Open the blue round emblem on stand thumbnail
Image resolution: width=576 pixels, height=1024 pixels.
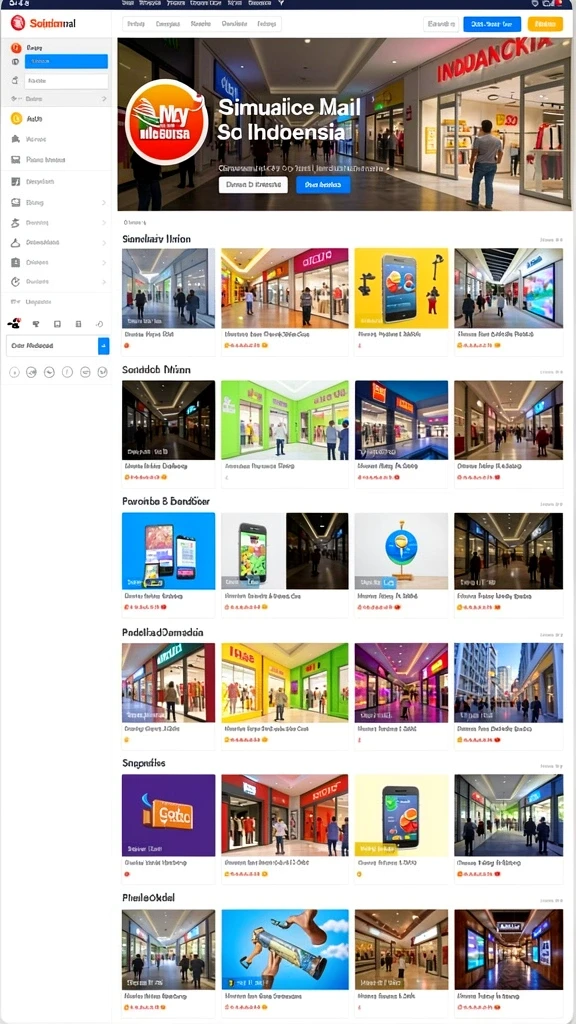(x=402, y=551)
